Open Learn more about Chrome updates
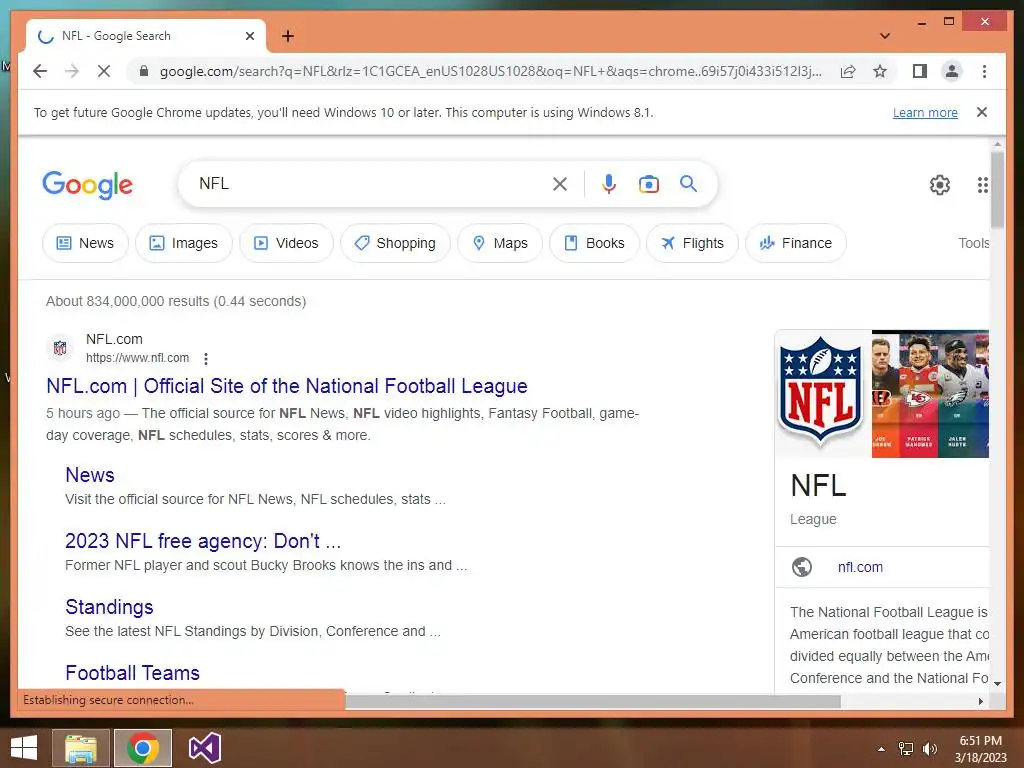 pos(925,112)
